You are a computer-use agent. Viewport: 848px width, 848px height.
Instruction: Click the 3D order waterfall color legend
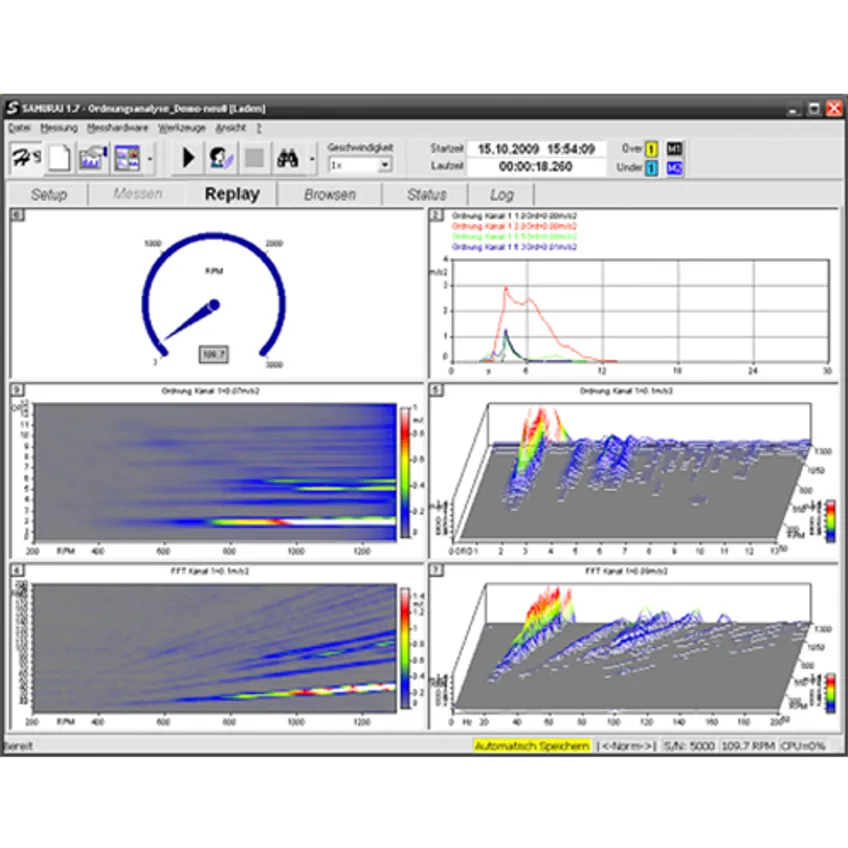coord(830,521)
